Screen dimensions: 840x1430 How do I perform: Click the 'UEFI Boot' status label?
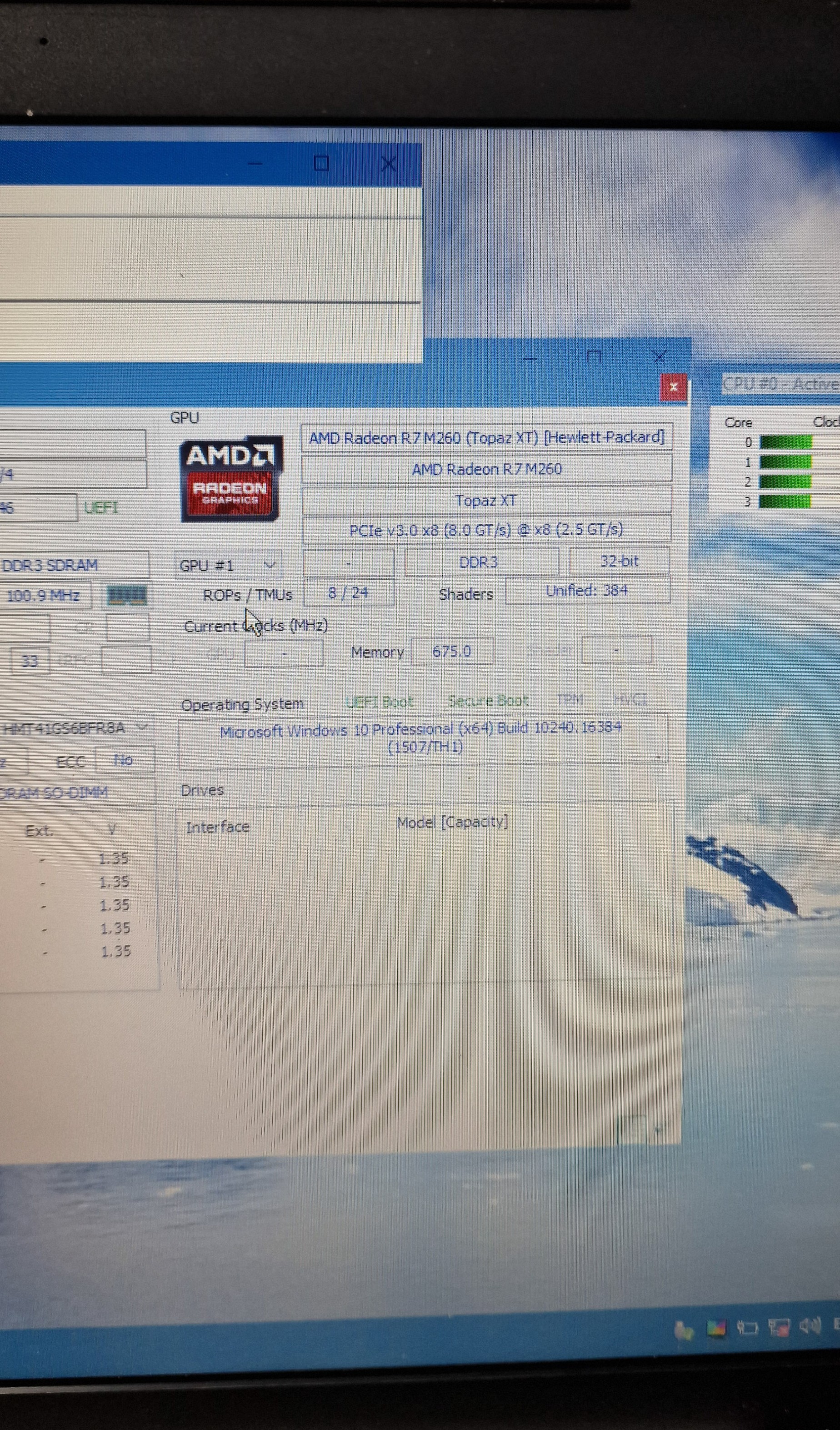pos(379,702)
